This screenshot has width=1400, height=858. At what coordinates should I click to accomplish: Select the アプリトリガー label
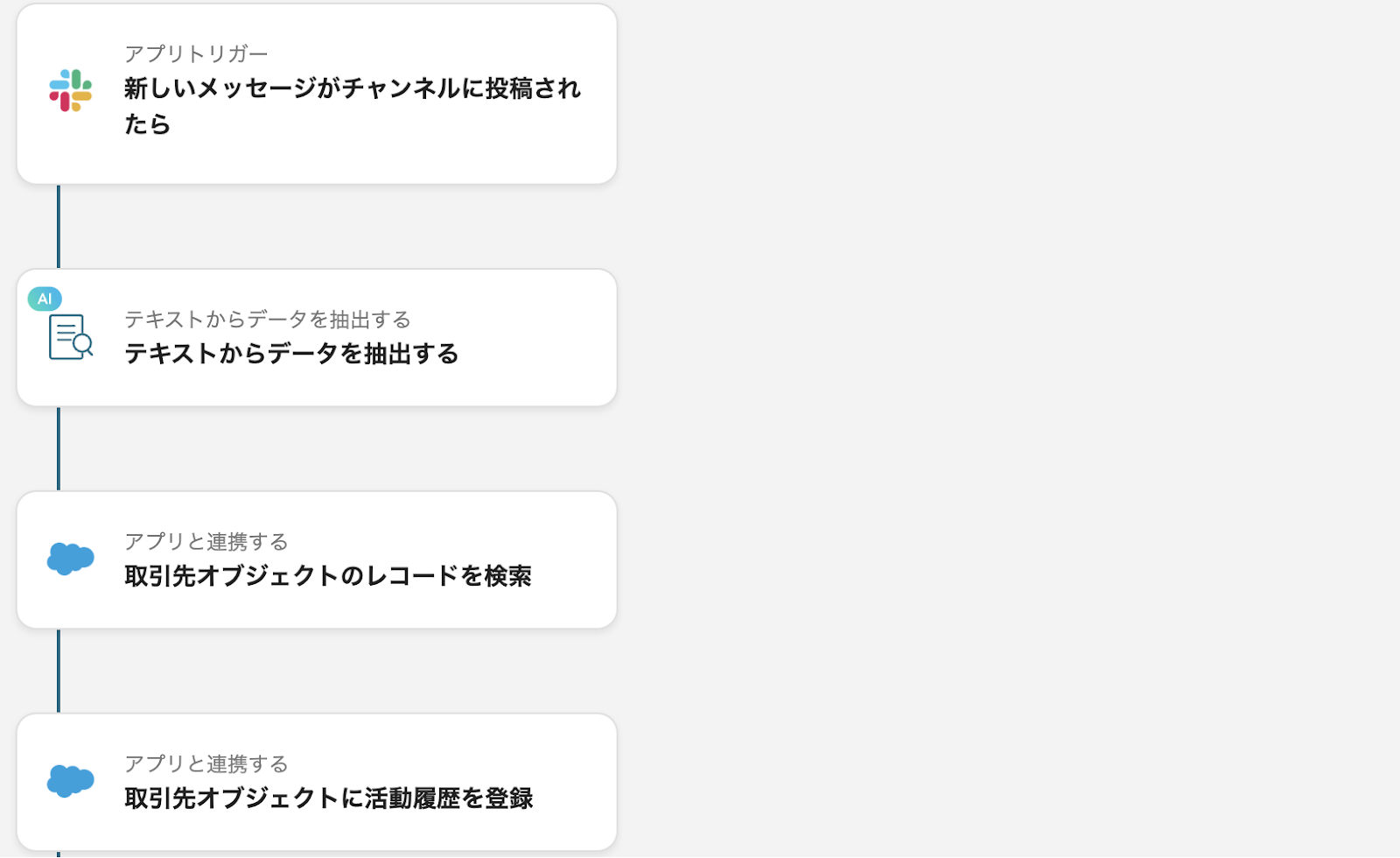pos(196,54)
